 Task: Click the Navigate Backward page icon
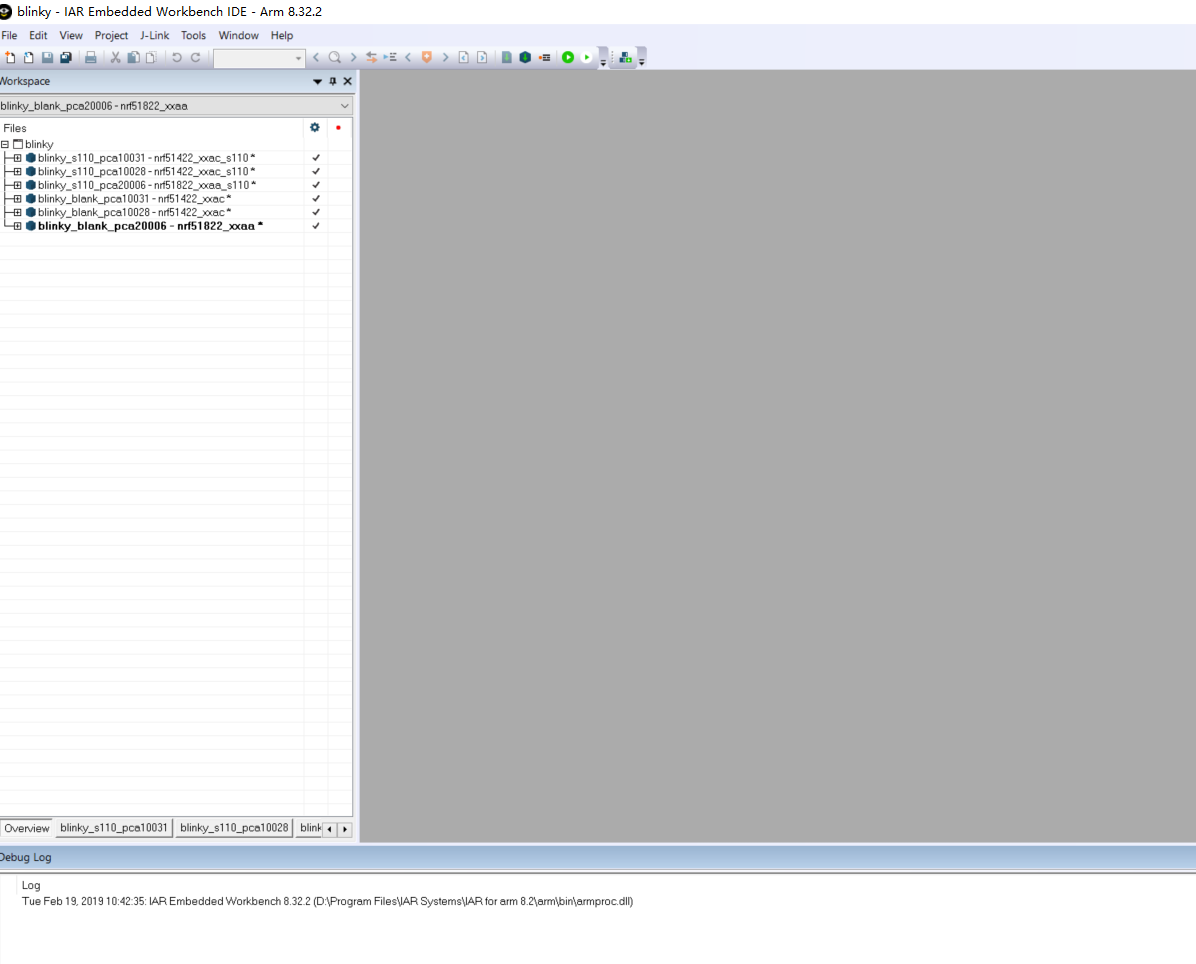click(x=464, y=57)
